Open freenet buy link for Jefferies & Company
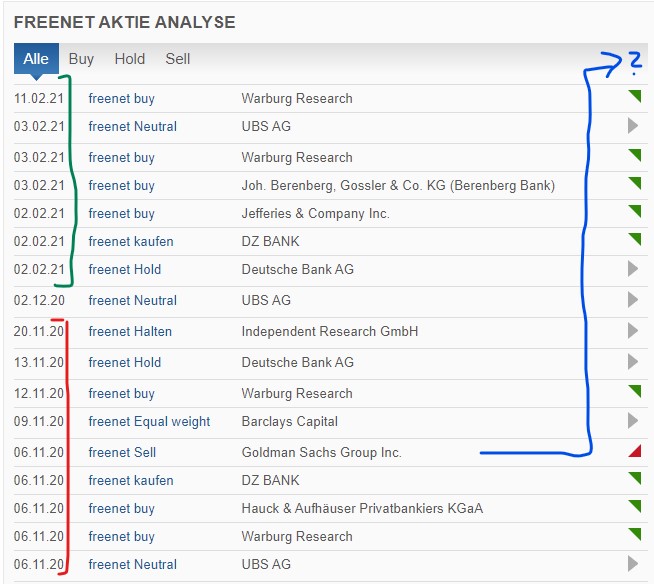The image size is (654, 584). (121, 214)
